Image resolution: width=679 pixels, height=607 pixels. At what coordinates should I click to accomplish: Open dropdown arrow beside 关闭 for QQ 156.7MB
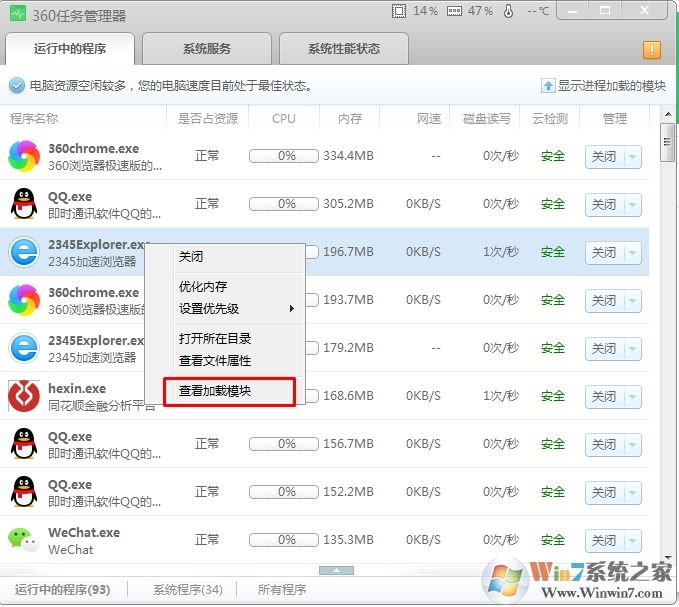coord(633,445)
